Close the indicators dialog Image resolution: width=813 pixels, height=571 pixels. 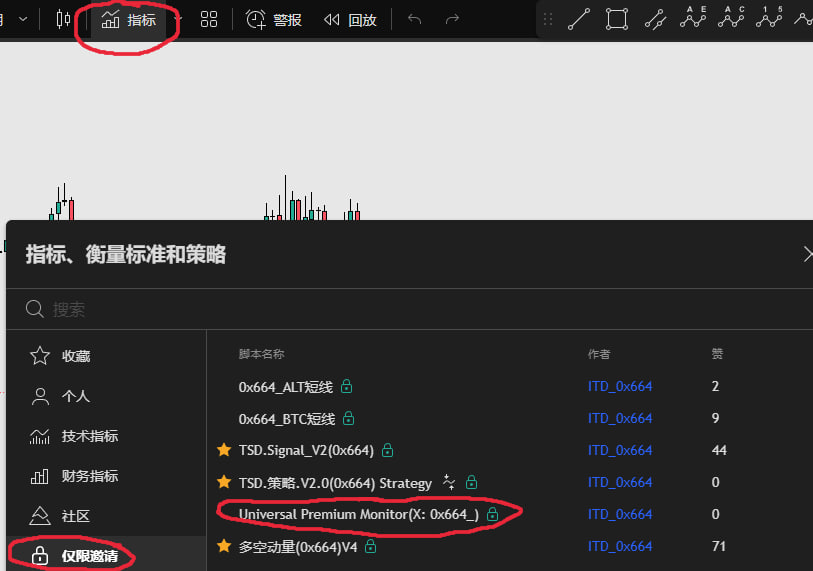(807, 254)
